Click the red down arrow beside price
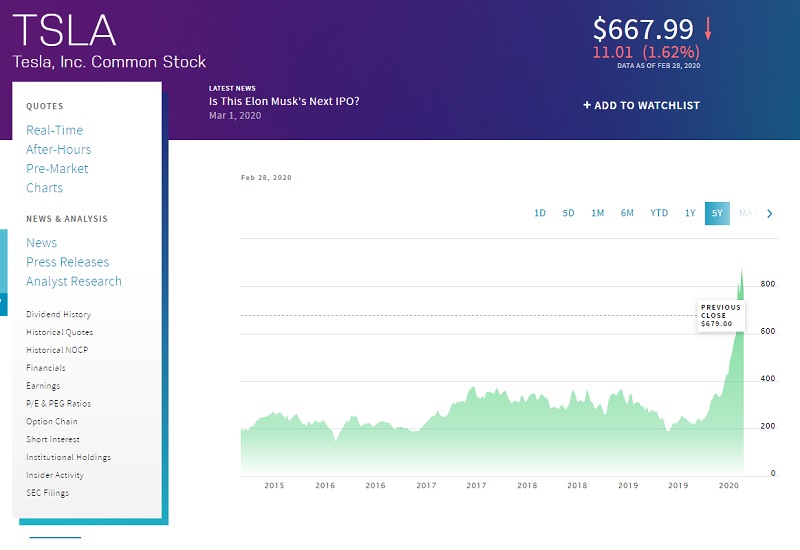 click(x=708, y=27)
